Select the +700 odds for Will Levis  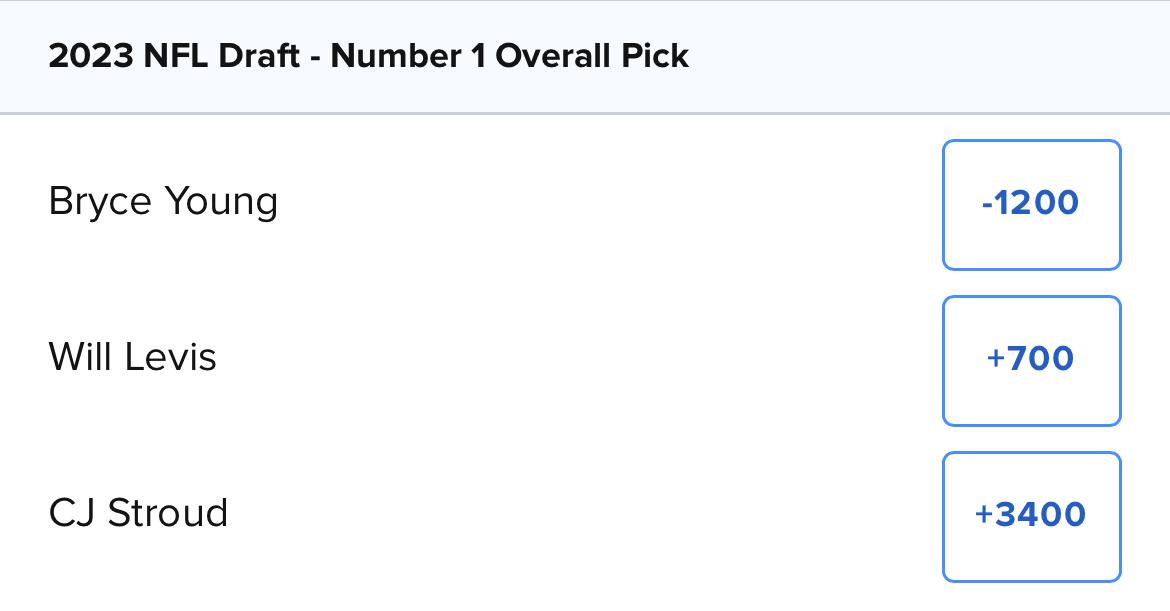(1031, 360)
